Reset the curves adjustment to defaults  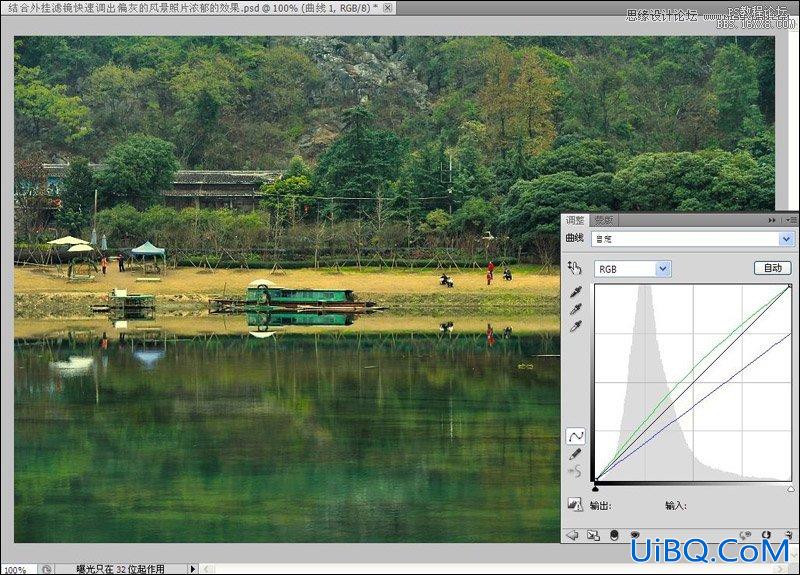pos(766,535)
